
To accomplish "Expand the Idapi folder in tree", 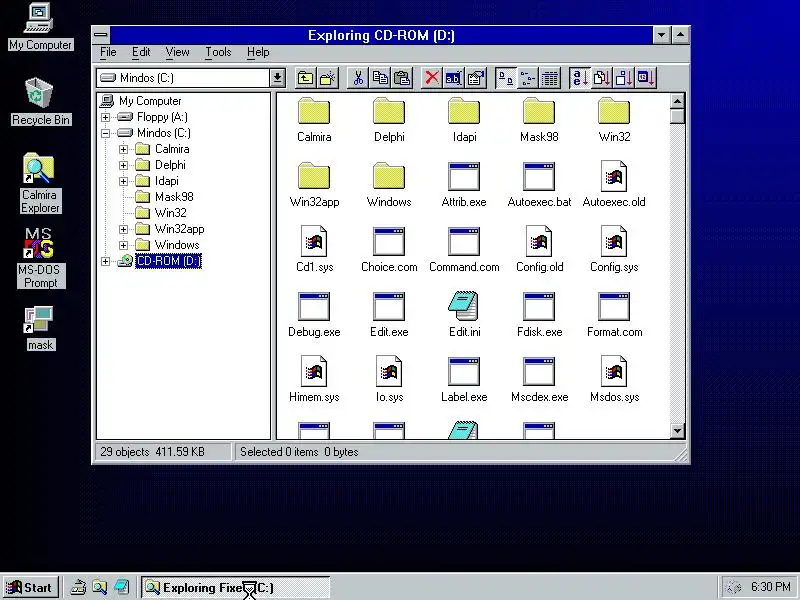I will (x=123, y=181).
